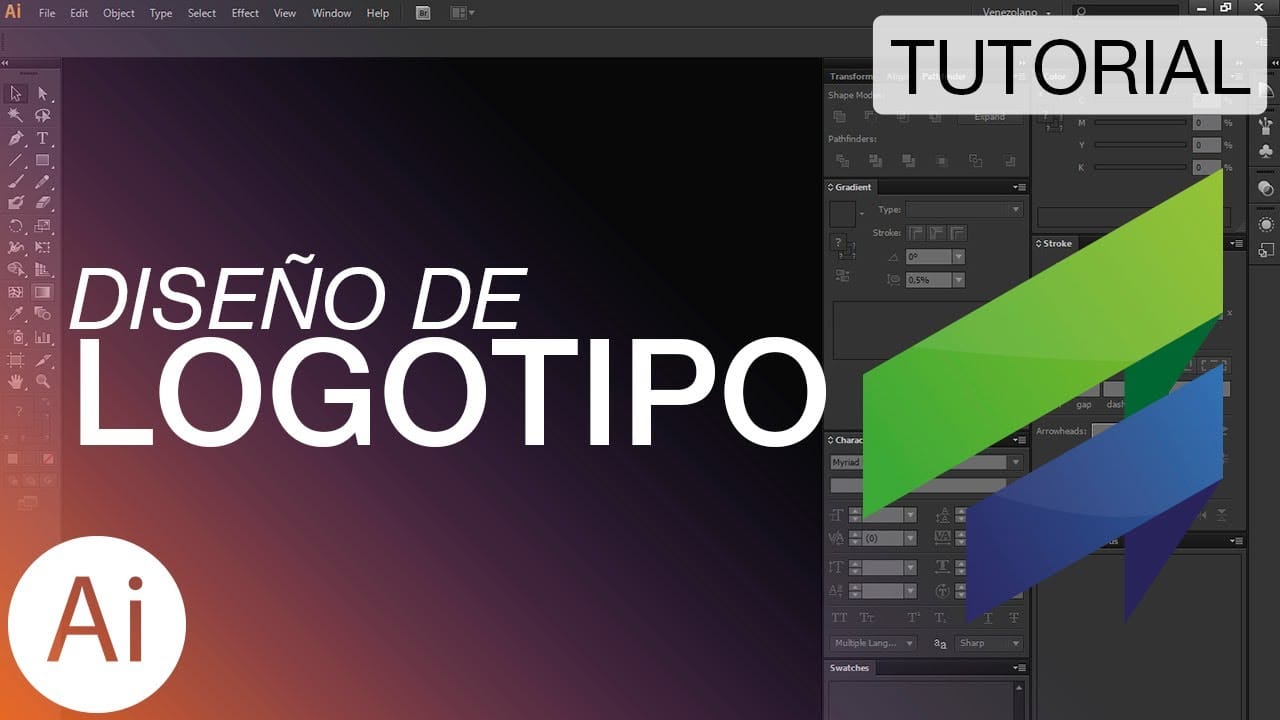
Task: Select the Pen tool
Action: pyautogui.click(x=16, y=138)
